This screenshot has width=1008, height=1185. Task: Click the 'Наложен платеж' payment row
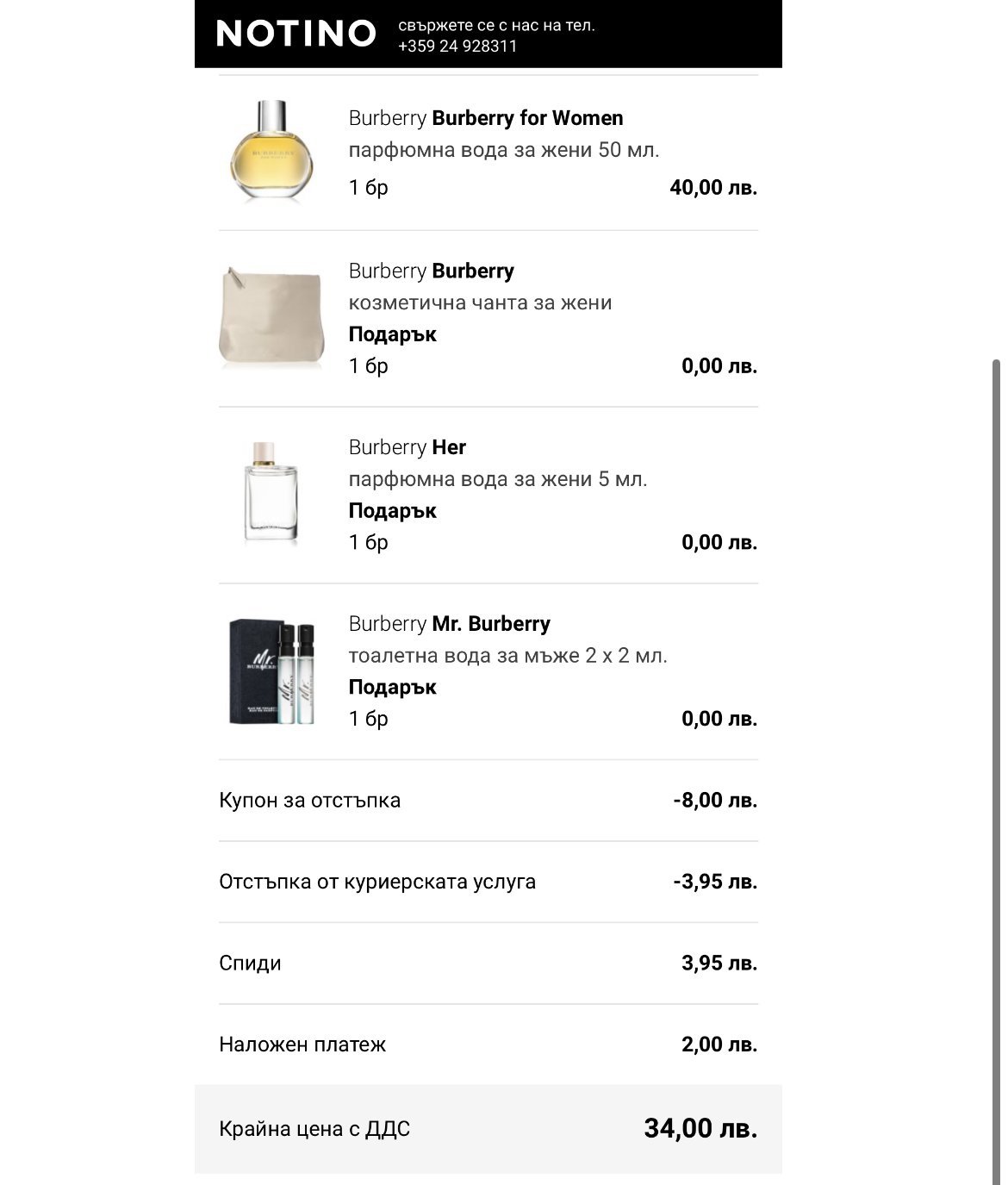tap(302, 1045)
